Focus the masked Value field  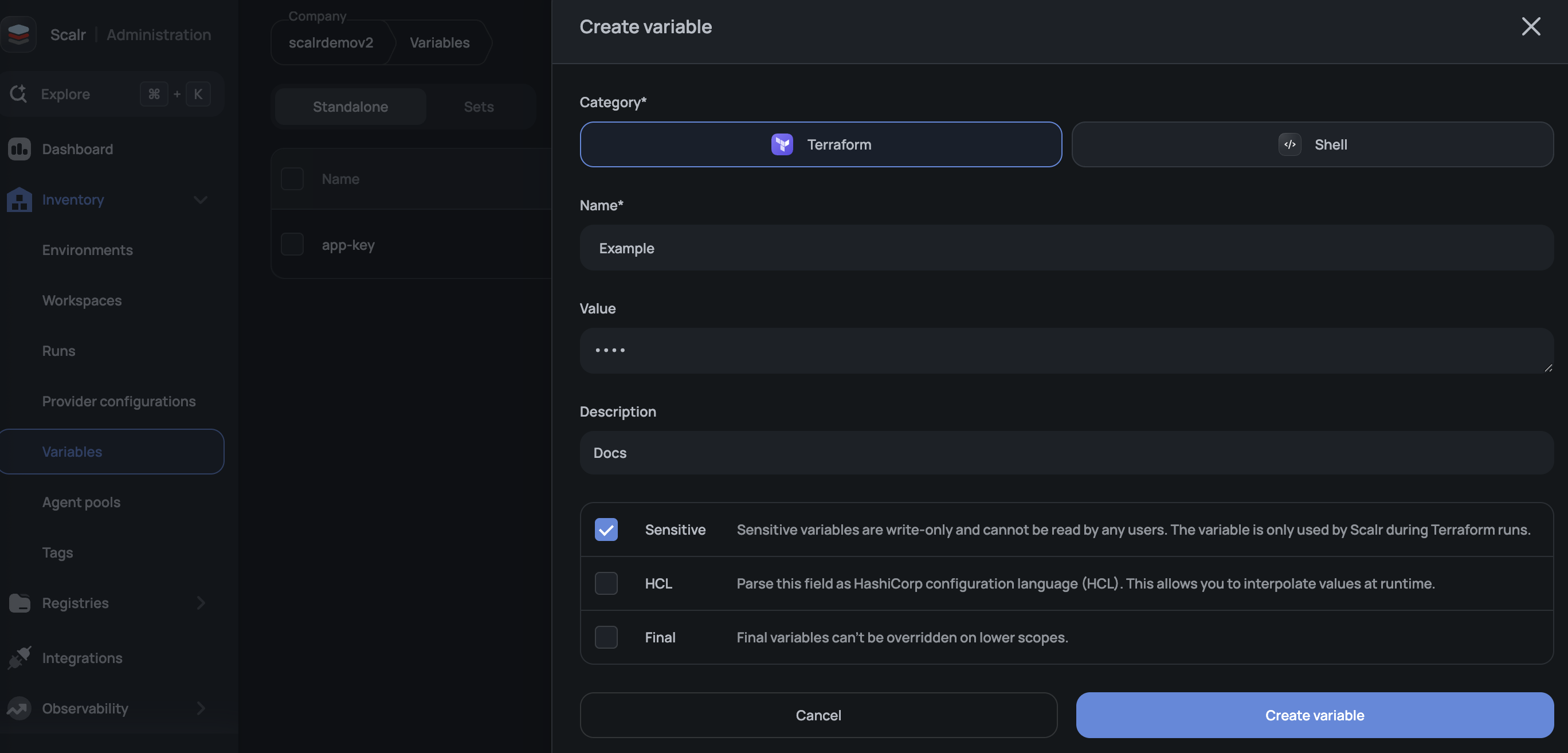coord(1066,351)
